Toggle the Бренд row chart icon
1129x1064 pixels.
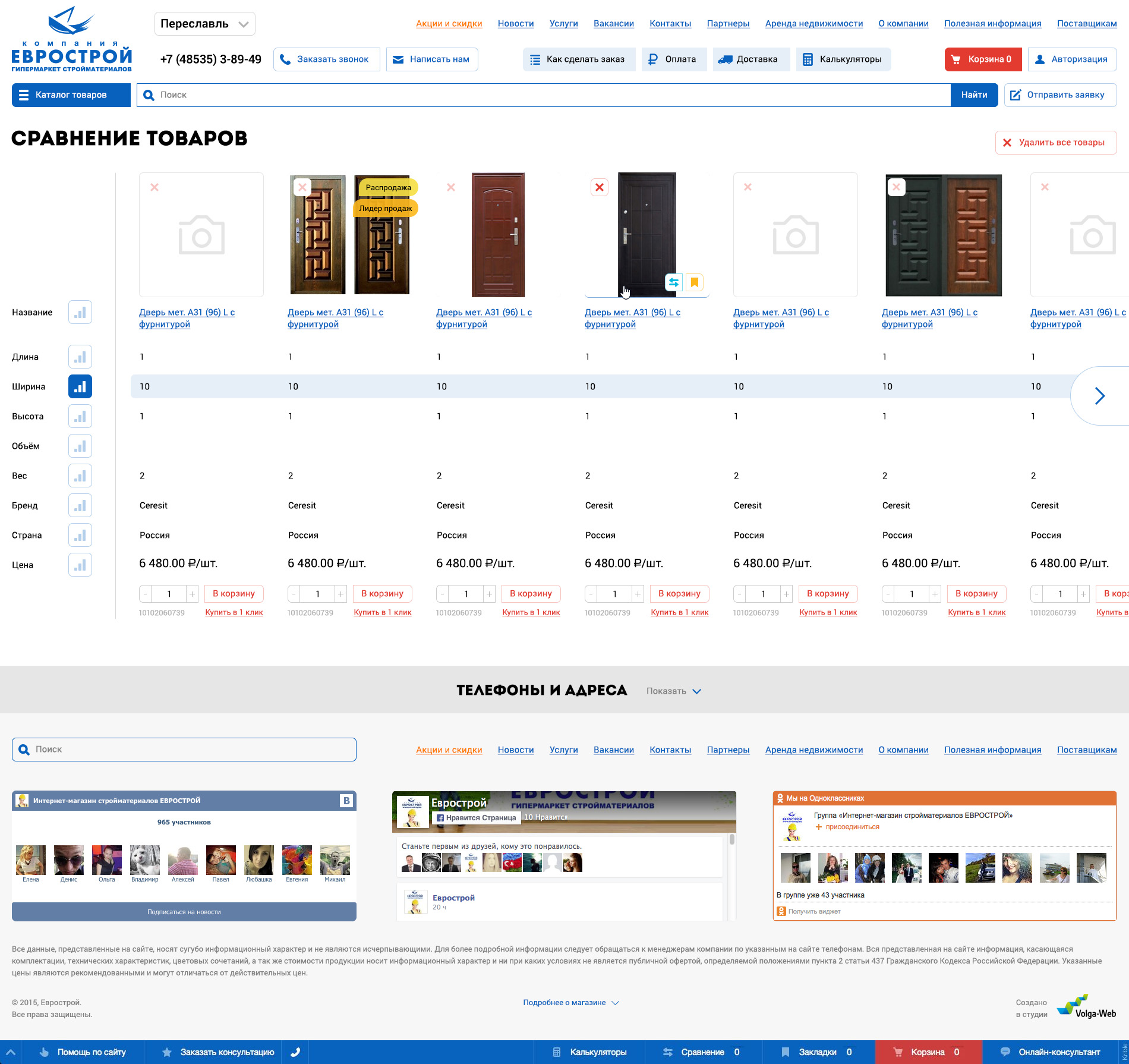point(80,505)
